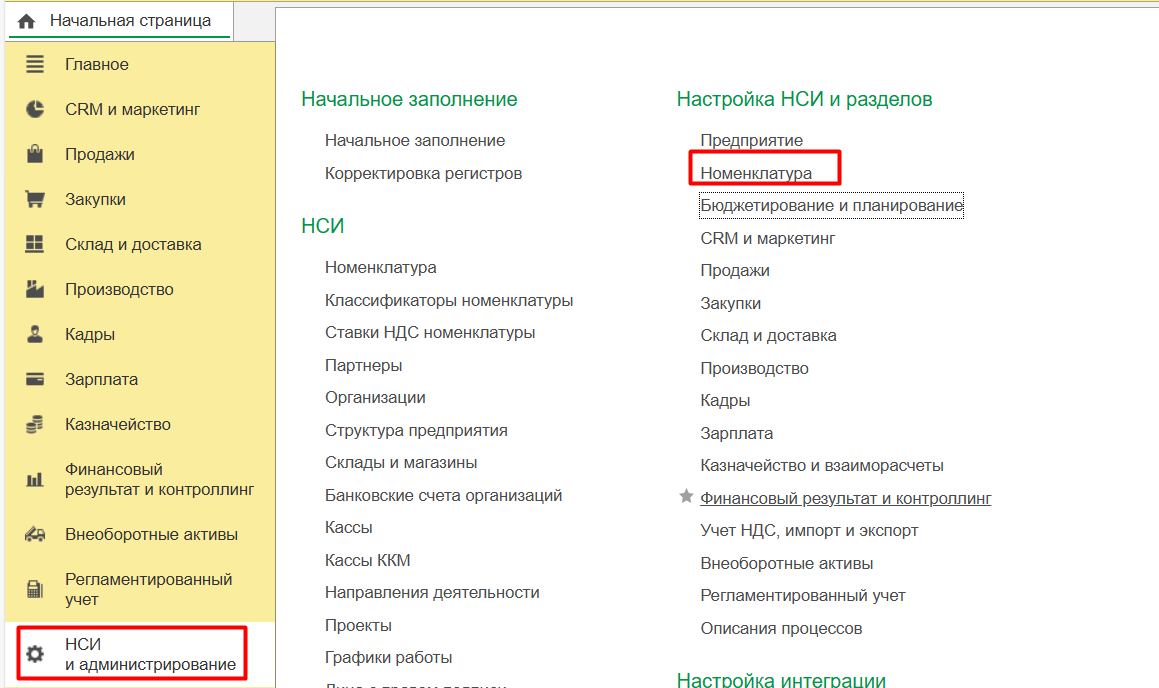Click the warehouse grid icon for Склад и доставка

tap(35, 245)
